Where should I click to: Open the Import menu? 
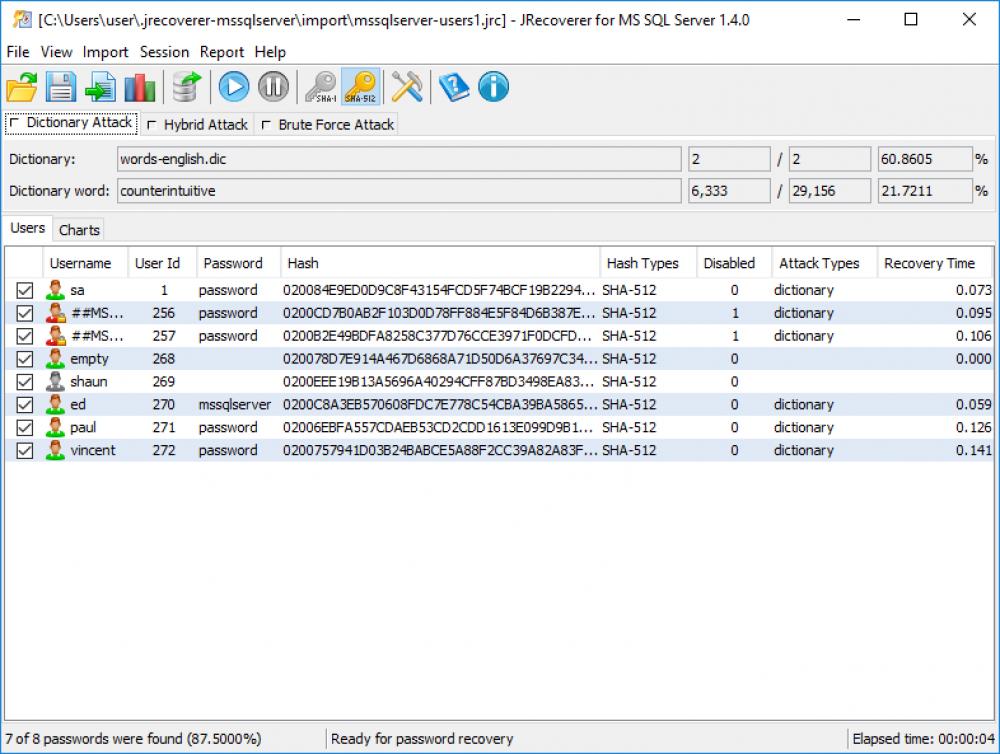(x=105, y=52)
